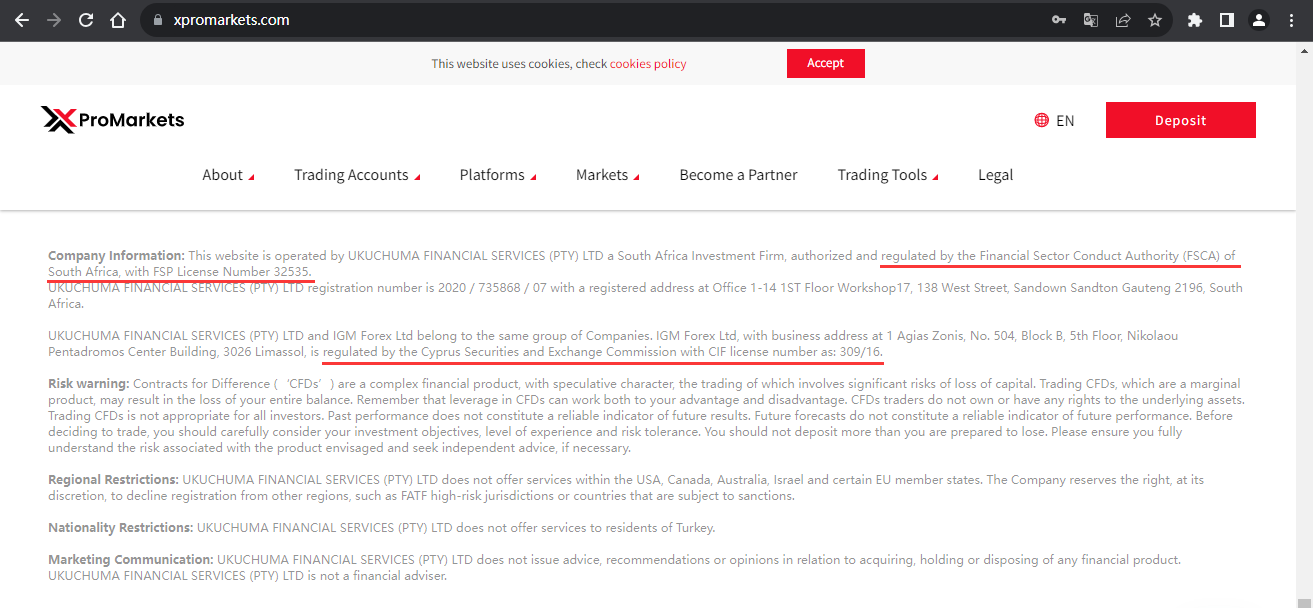Click the red Deposit button
This screenshot has height=608, width=1313.
point(1181,120)
